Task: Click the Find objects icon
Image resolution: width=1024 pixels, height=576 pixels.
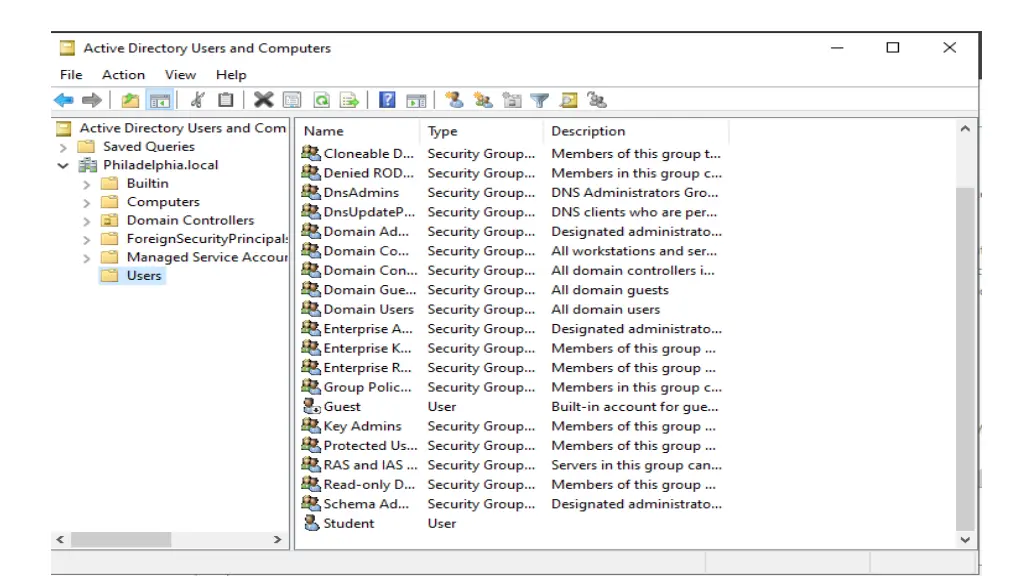Action: click(569, 100)
